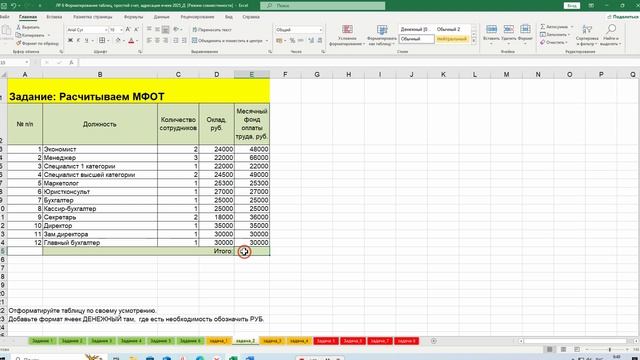Image resolution: width=640 pixels, height=360 pixels.
Task: Toggle top vertical alignment
Action: (149, 29)
